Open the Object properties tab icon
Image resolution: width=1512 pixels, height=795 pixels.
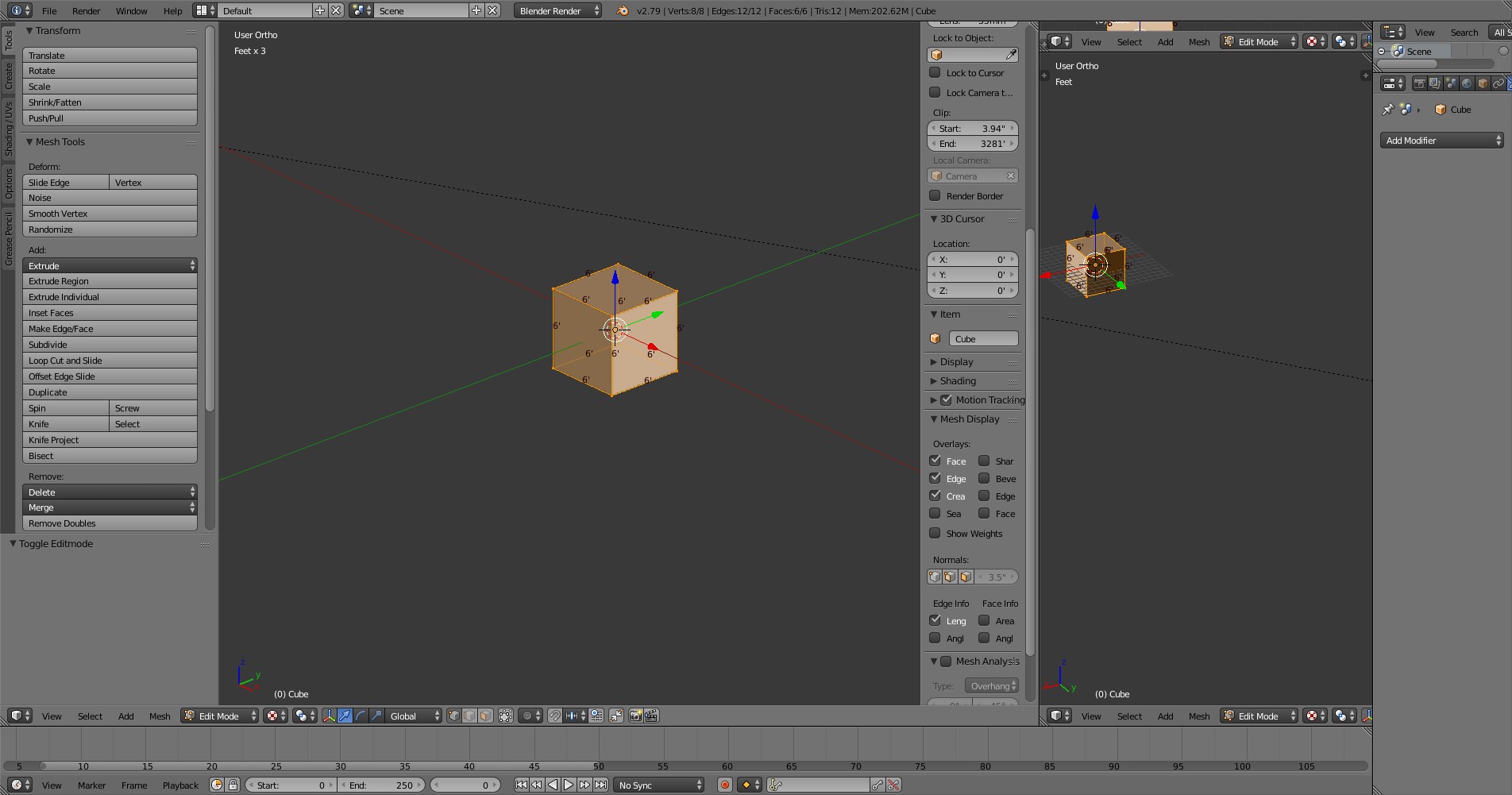point(1483,83)
